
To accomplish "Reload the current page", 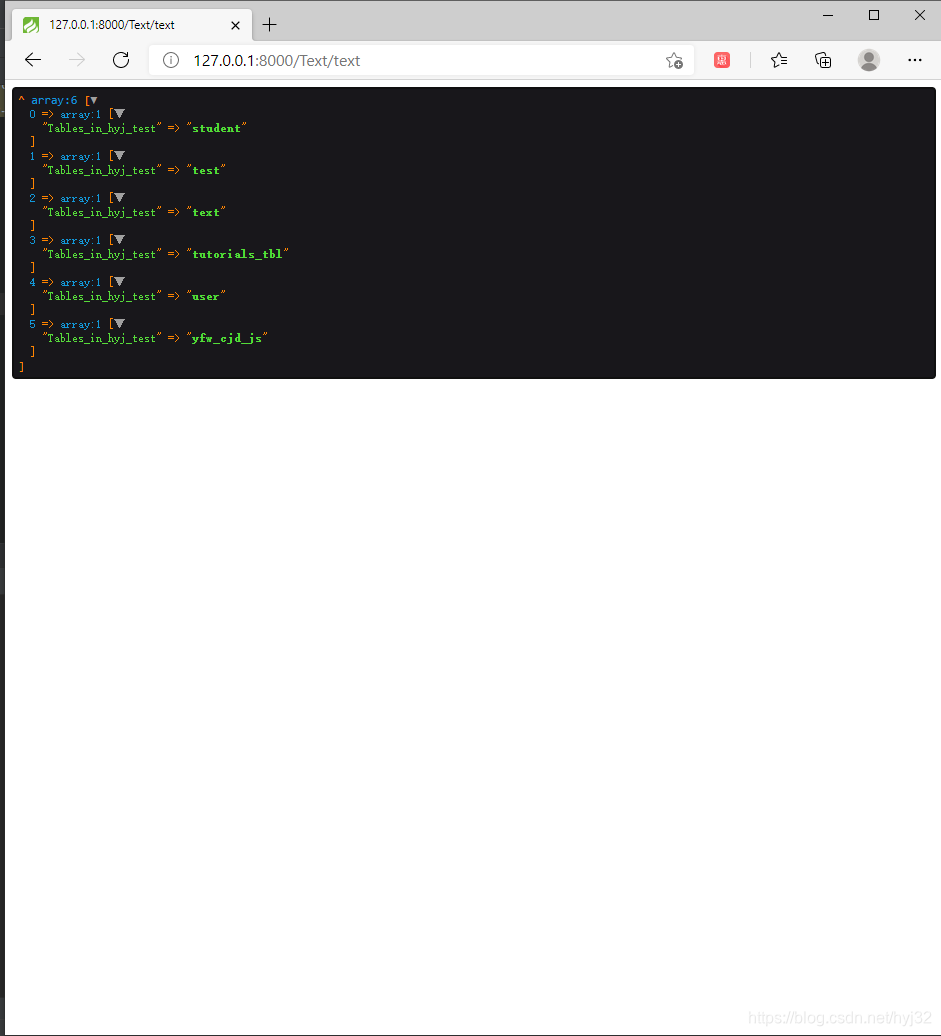I will (x=121, y=60).
